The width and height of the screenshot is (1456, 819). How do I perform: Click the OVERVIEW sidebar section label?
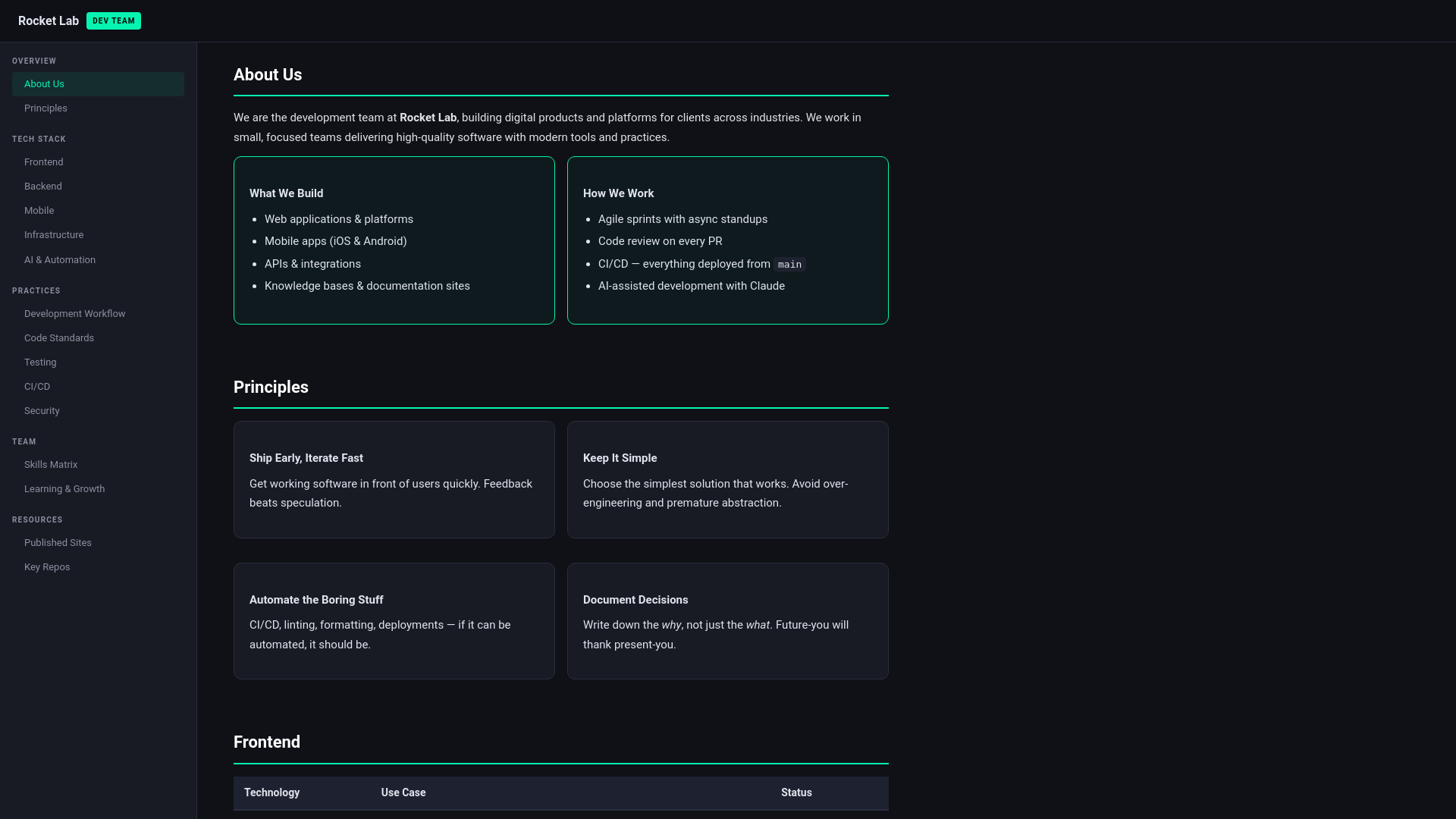pos(34,61)
